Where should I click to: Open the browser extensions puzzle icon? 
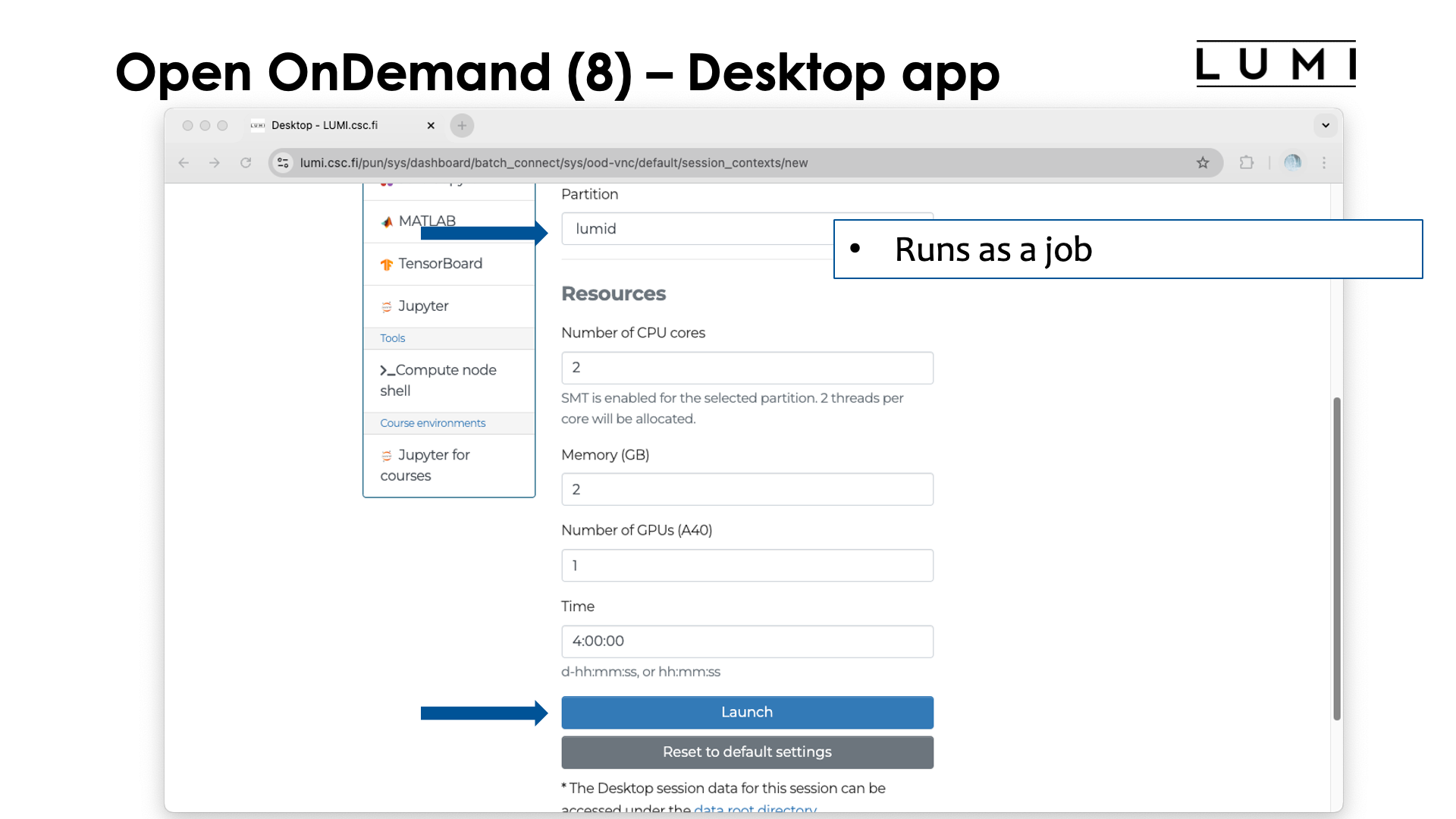(x=1247, y=162)
